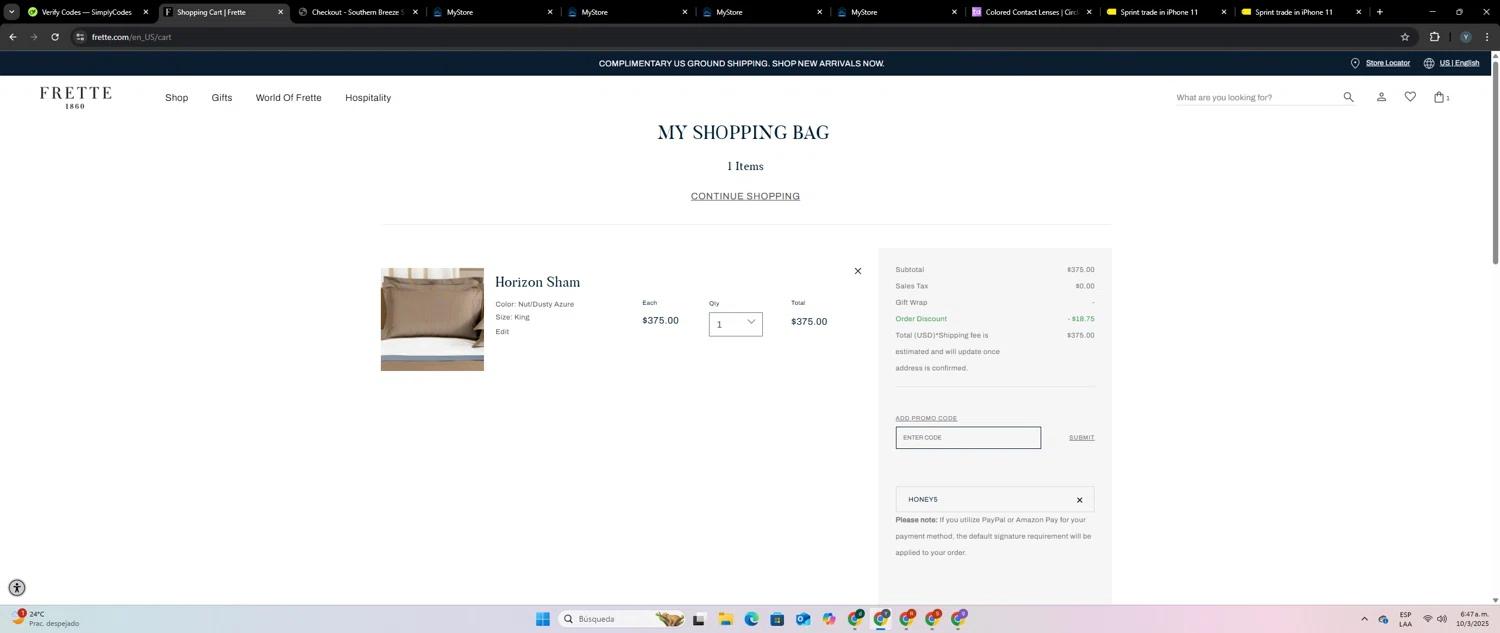1500x633 pixels.
Task: Click the Order Discount line
Action: point(995,319)
